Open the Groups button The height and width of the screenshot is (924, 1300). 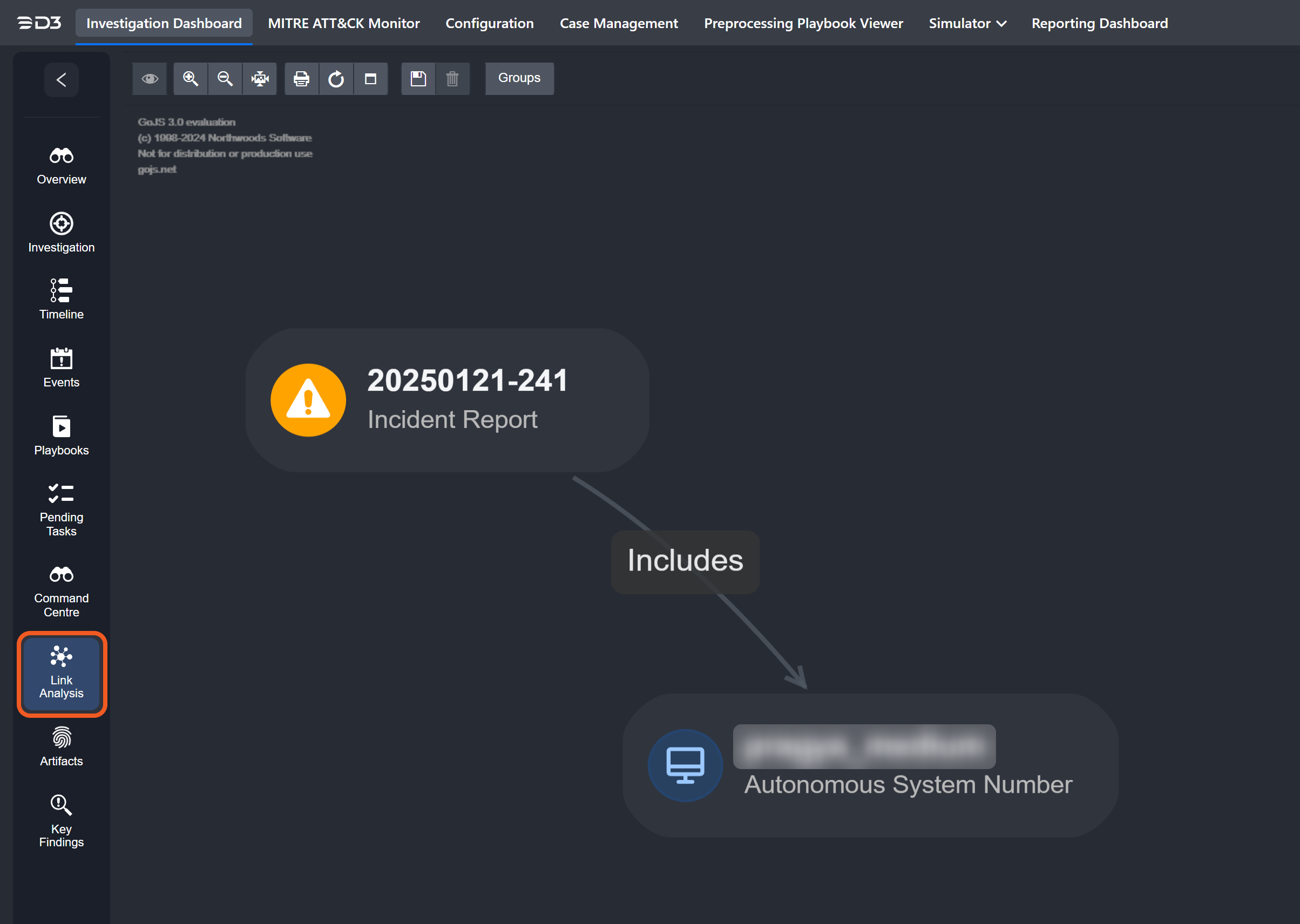point(519,78)
